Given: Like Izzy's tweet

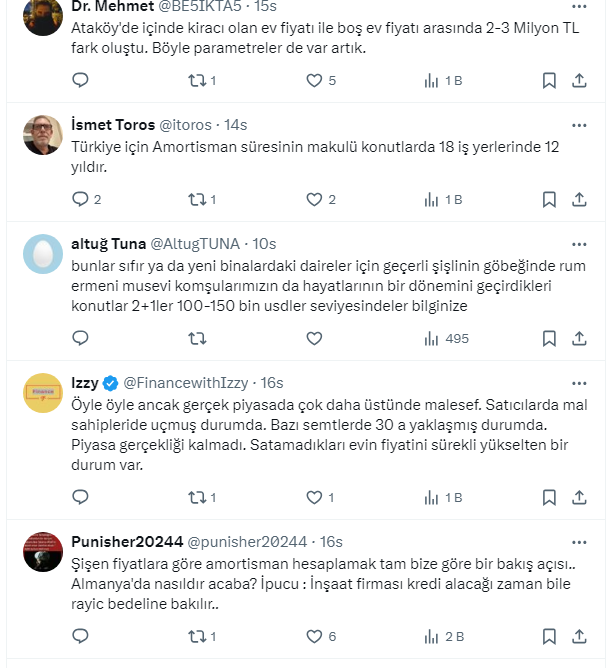Looking at the screenshot, I should point(314,496).
